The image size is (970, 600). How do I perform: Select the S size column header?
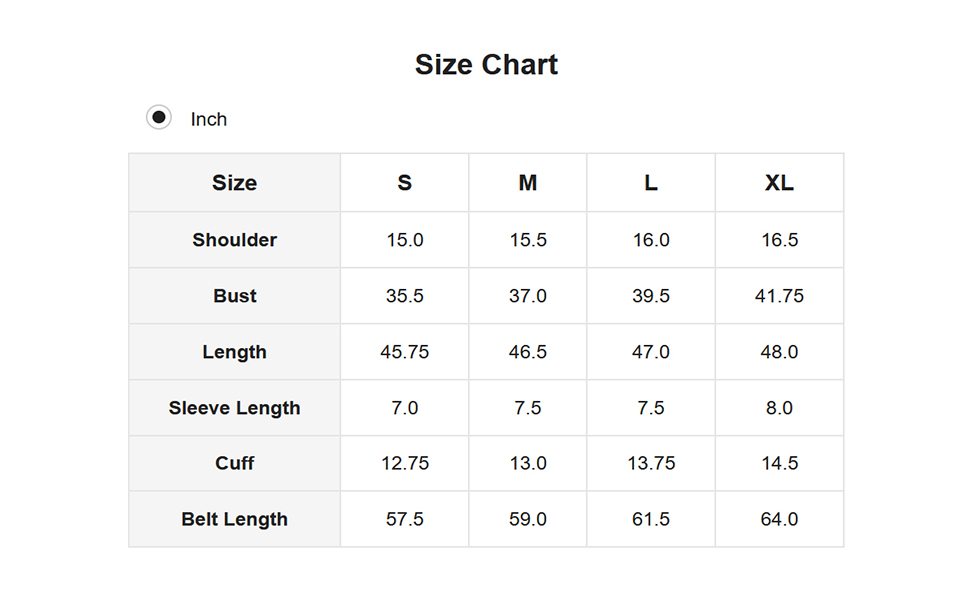click(404, 183)
